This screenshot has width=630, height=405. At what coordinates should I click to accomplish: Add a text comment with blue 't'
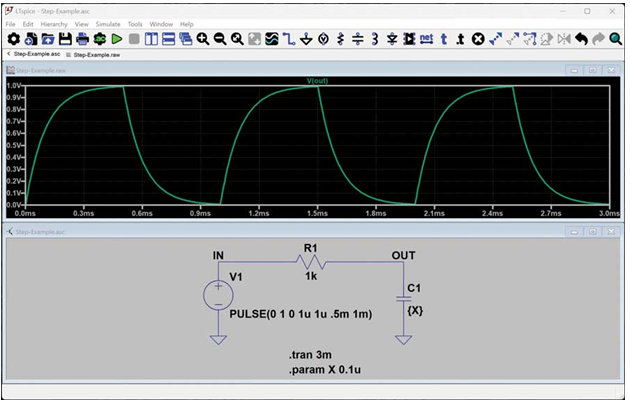[444, 39]
